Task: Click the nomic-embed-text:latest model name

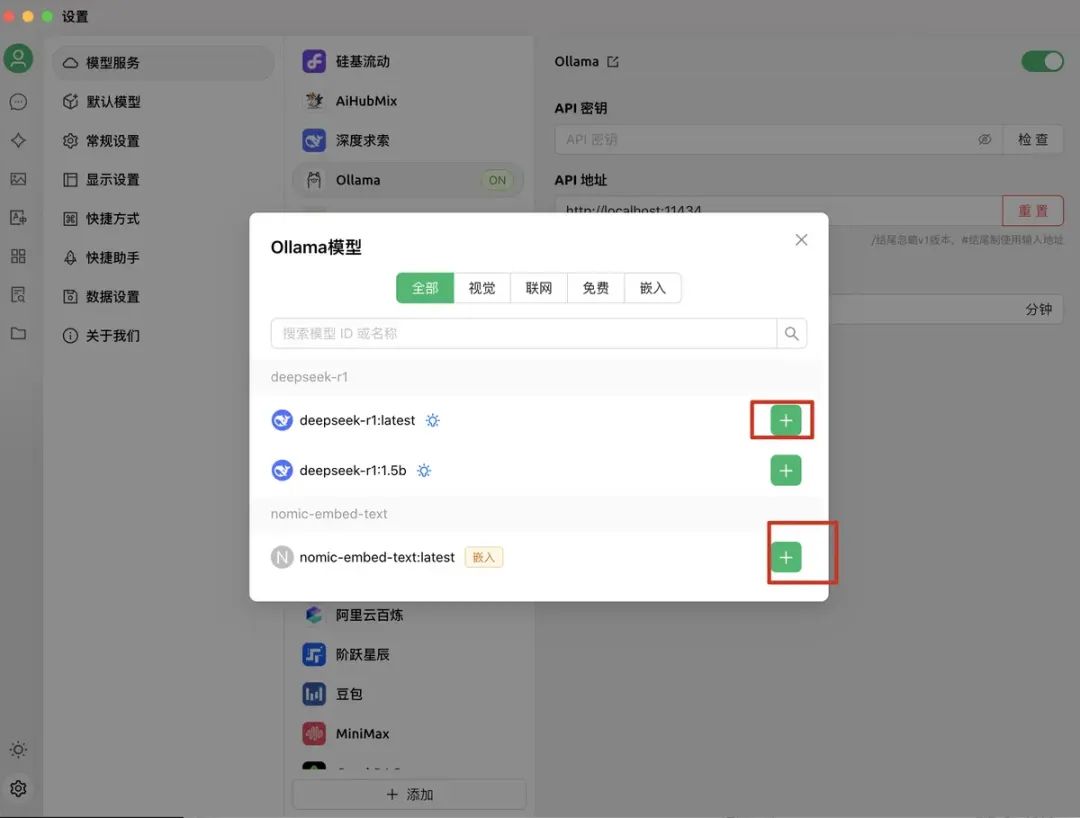Action: pyautogui.click(x=377, y=557)
